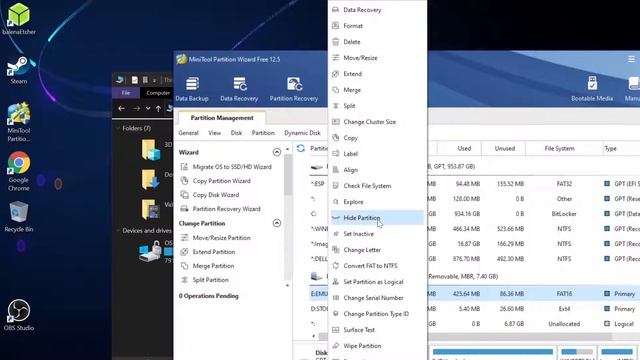Screen dimensions: 640x360
Task: Click Explore magnifier icon in context menu
Action: click(336, 202)
